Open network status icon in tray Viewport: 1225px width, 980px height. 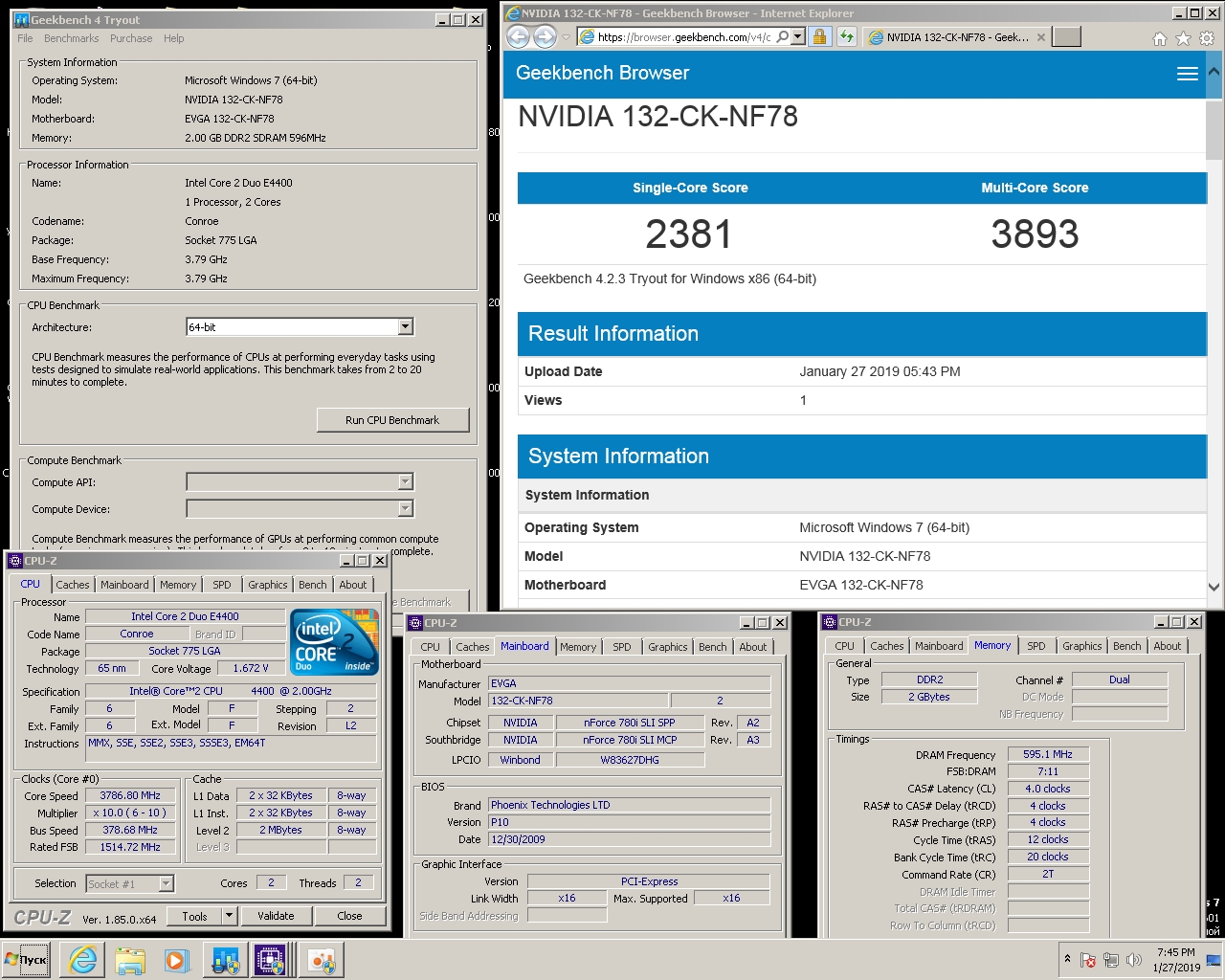tap(1111, 960)
